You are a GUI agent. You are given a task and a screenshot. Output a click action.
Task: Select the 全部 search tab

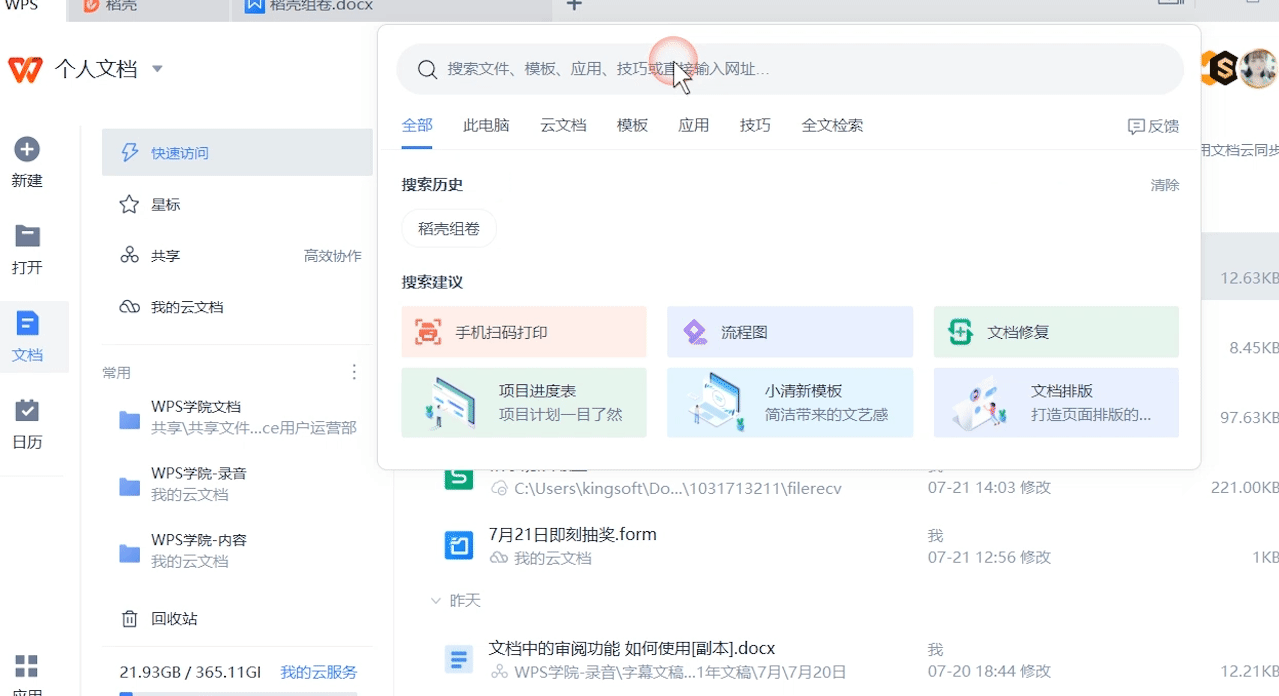(x=417, y=125)
